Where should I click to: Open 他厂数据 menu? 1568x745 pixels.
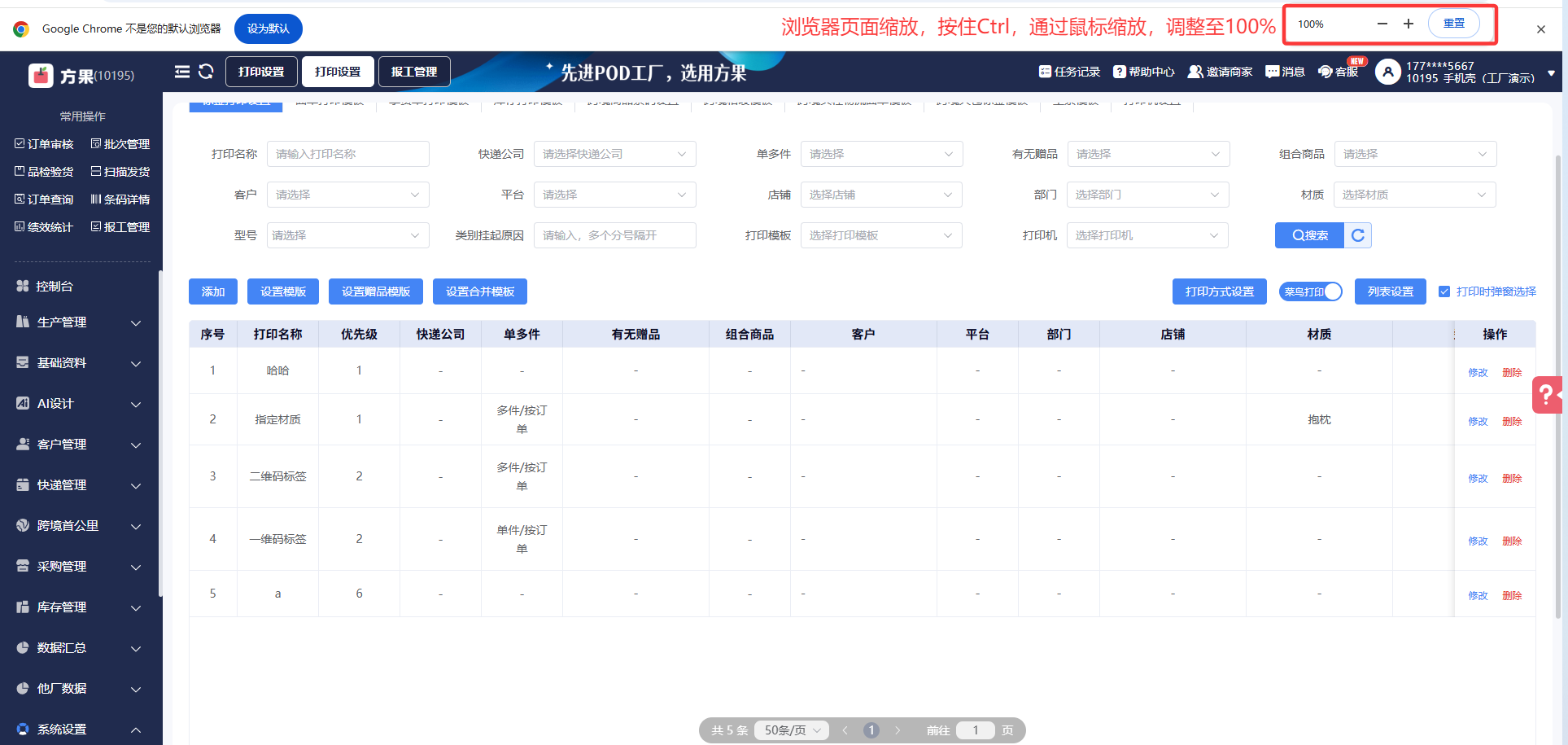tap(80, 689)
